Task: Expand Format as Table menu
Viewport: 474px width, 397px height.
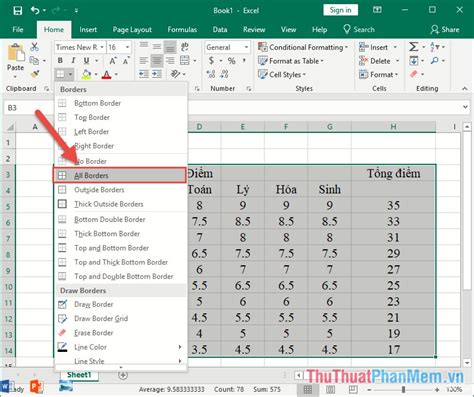Action: tap(291, 61)
